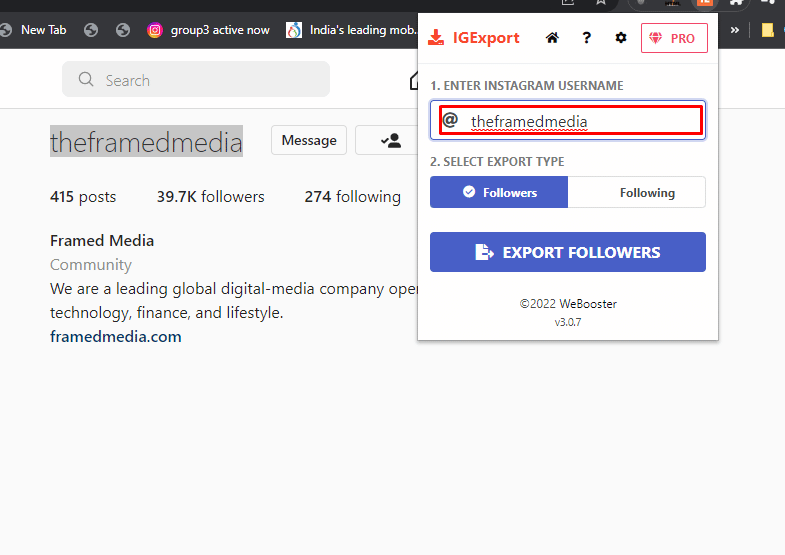Screen dimensions: 785x555
Task: Select the Followers export type
Action: 499,192
